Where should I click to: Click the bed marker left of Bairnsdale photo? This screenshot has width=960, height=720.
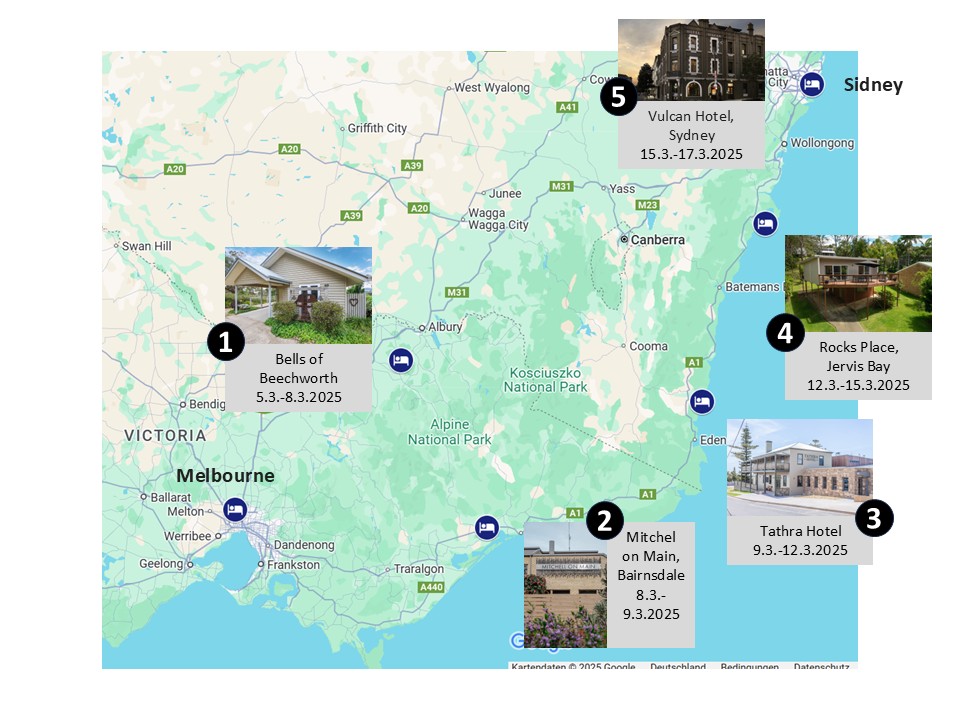[487, 526]
